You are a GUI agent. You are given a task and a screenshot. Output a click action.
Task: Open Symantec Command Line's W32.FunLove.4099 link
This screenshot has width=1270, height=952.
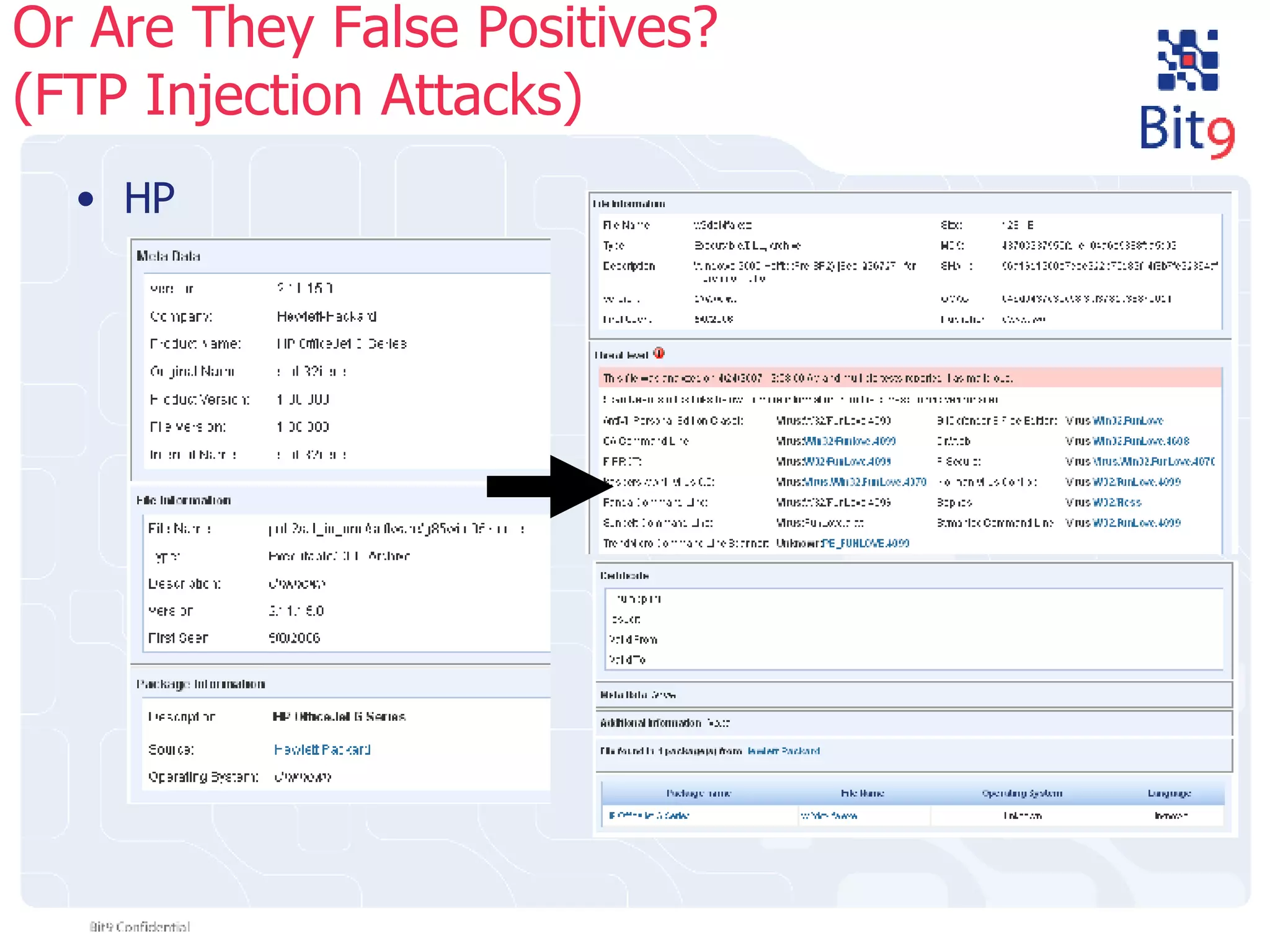[1136, 522]
